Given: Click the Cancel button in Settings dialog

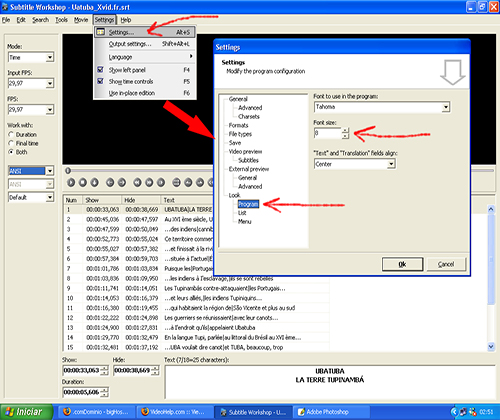Looking at the screenshot, I should click(446, 264).
